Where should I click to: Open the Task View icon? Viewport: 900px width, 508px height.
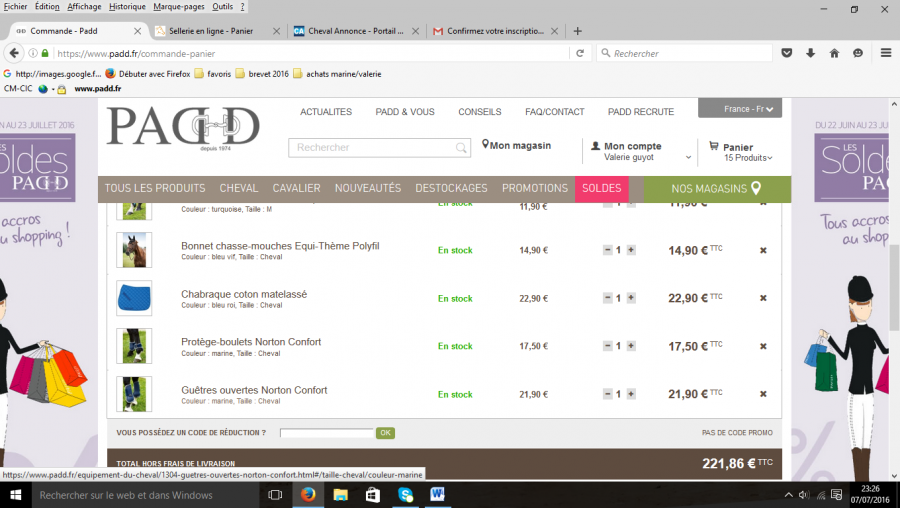coord(276,495)
